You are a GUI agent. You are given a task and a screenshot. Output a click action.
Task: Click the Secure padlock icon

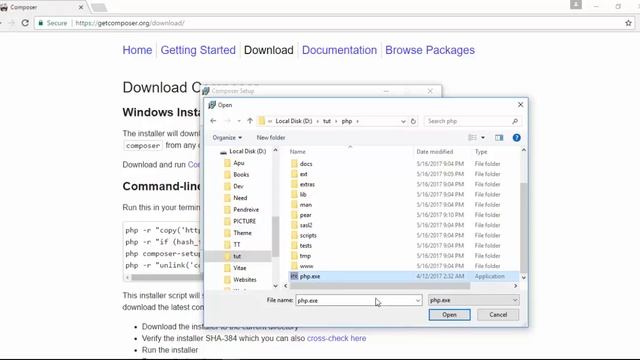[x=40, y=23]
